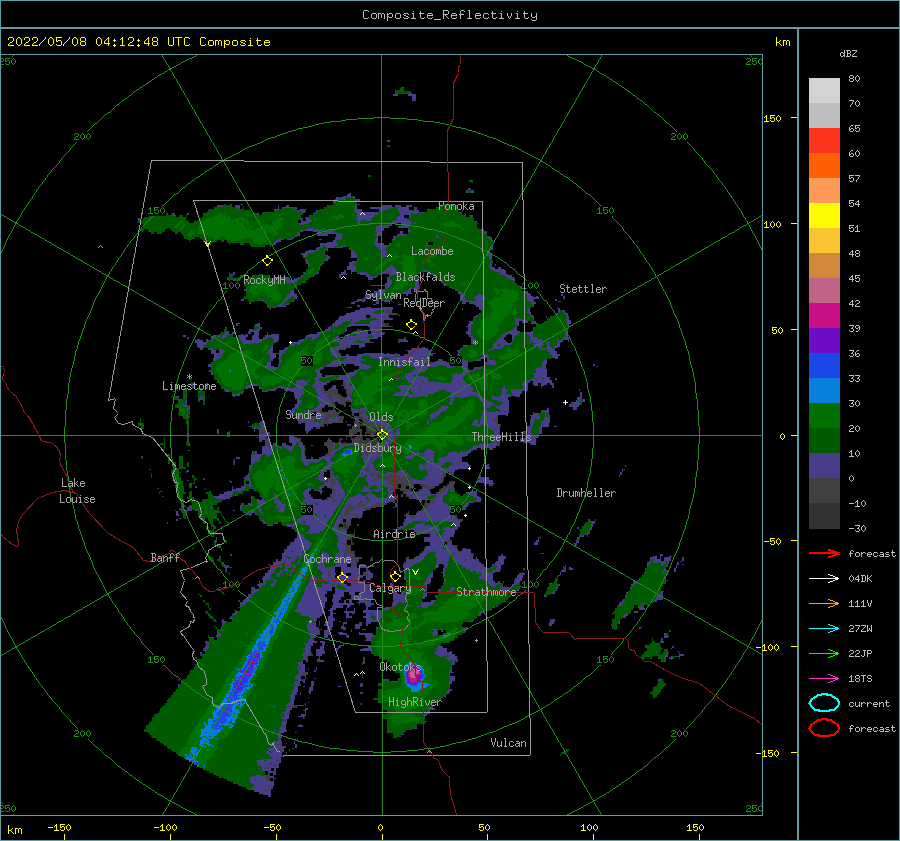Click the Composite_Reflectivity title

point(450,15)
